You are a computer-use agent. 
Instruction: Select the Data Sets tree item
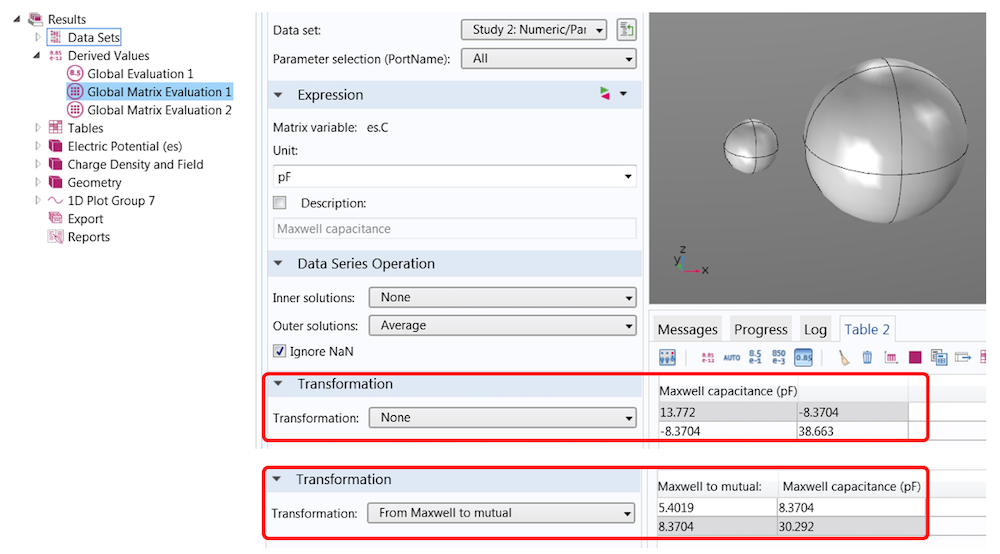coord(93,38)
